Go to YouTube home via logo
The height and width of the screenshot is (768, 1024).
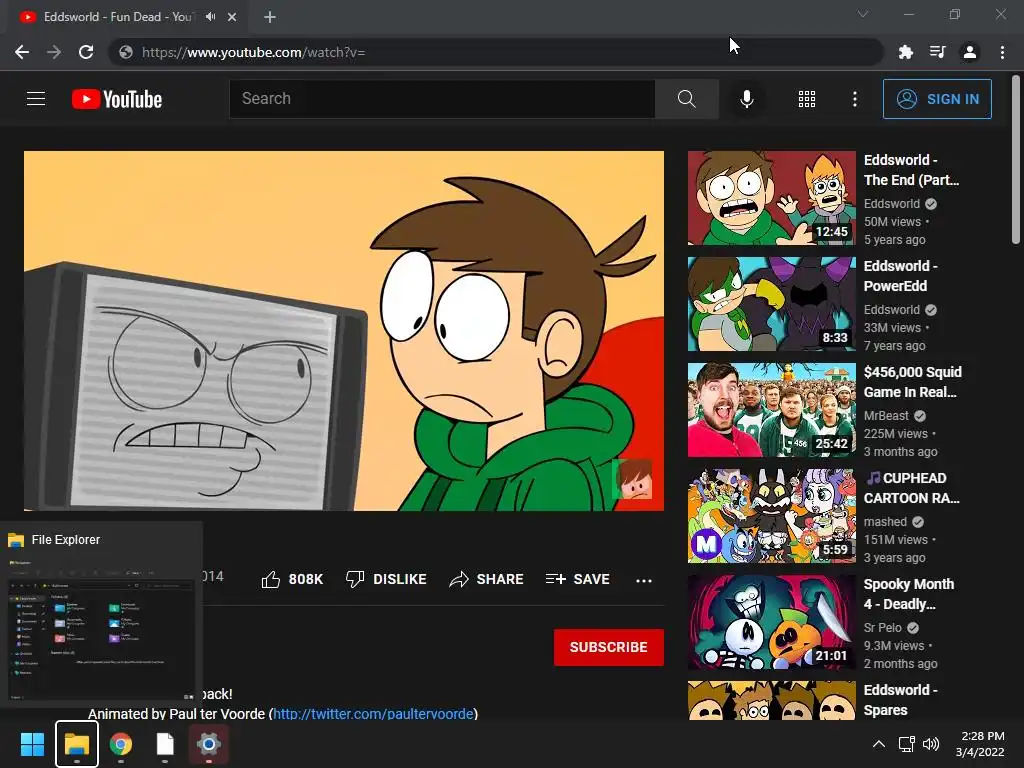[x=117, y=99]
